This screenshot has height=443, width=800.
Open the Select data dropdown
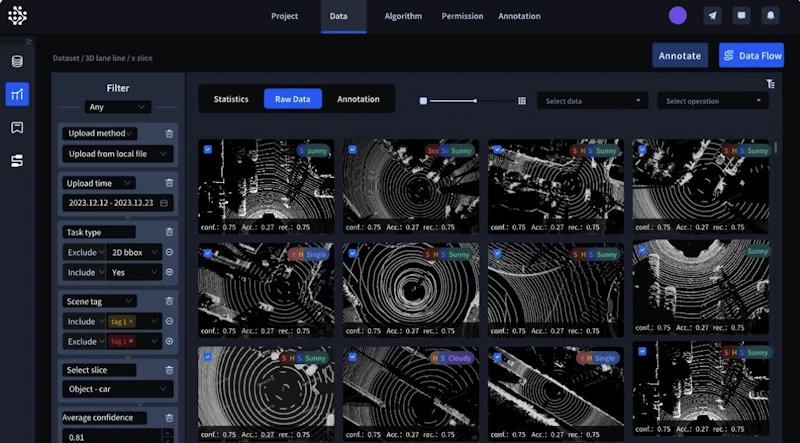(x=592, y=101)
